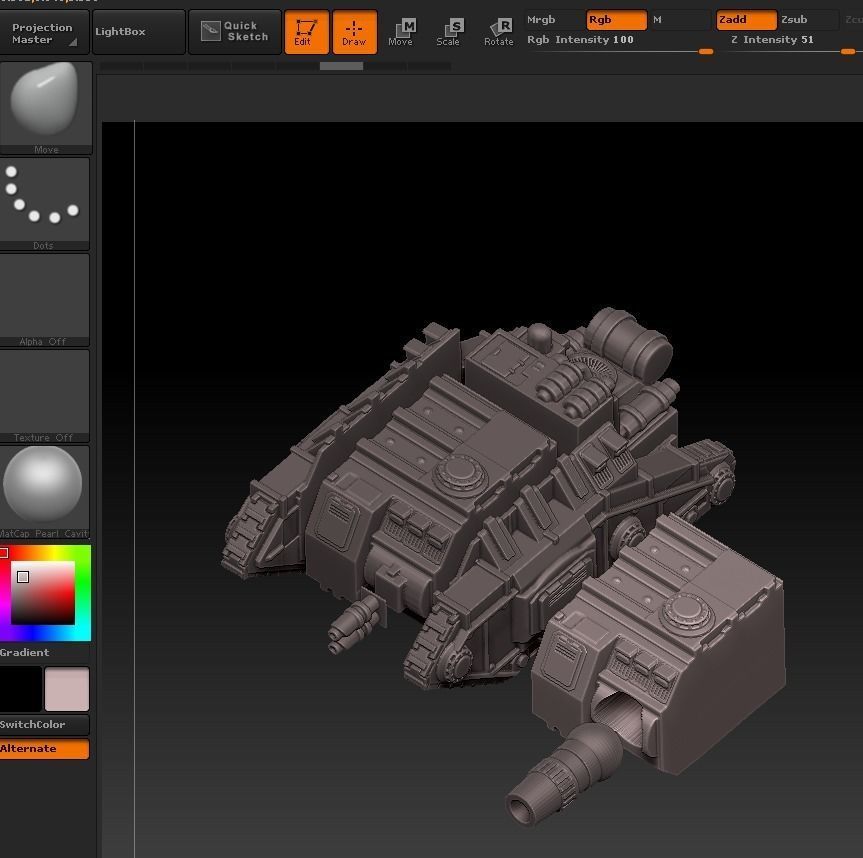863x858 pixels.
Task: Click the highlighted document tab above canvas
Action: (341, 66)
